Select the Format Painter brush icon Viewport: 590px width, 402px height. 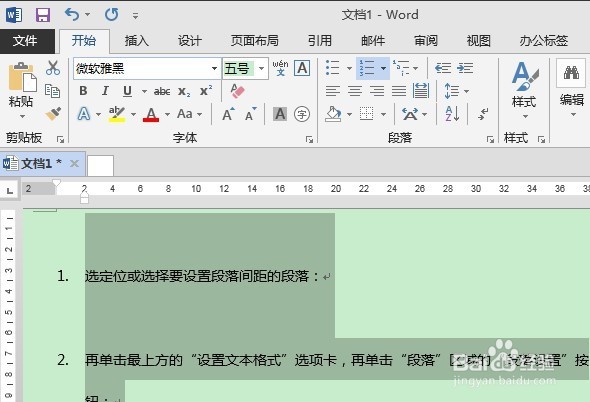click(x=53, y=113)
